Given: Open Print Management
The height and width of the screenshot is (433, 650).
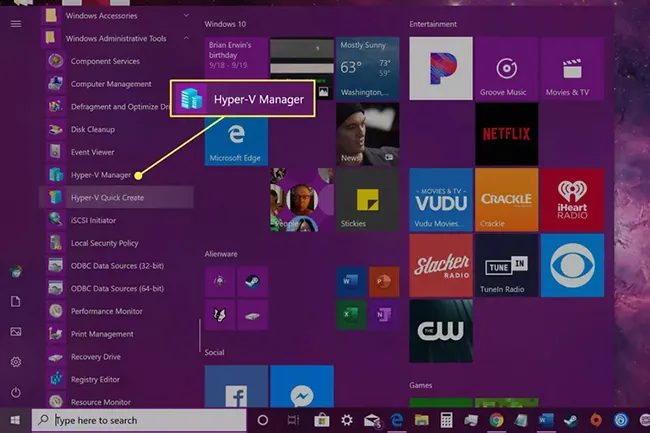Looking at the screenshot, I should [x=116, y=334].
